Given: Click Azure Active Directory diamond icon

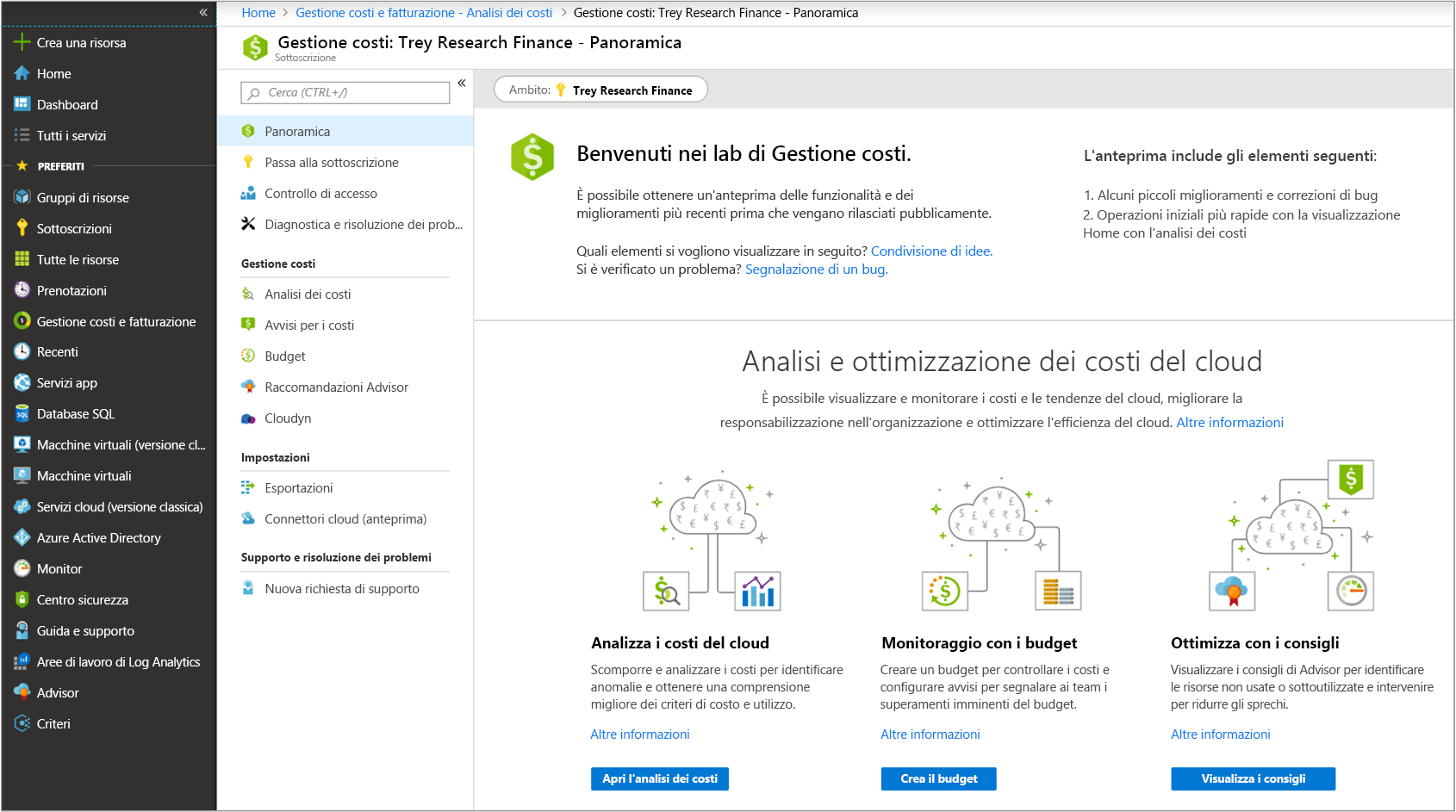Looking at the screenshot, I should click(x=22, y=537).
